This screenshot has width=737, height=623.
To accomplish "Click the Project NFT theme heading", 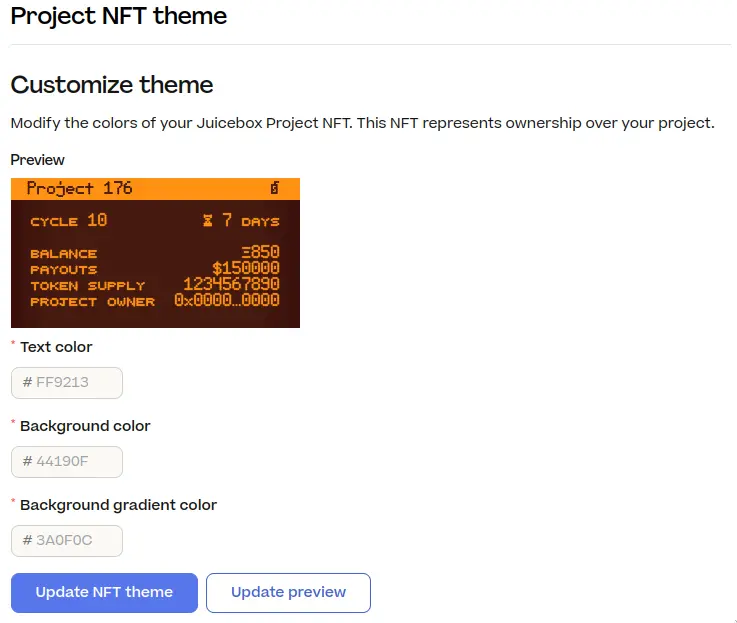I will pyautogui.click(x=118, y=16).
